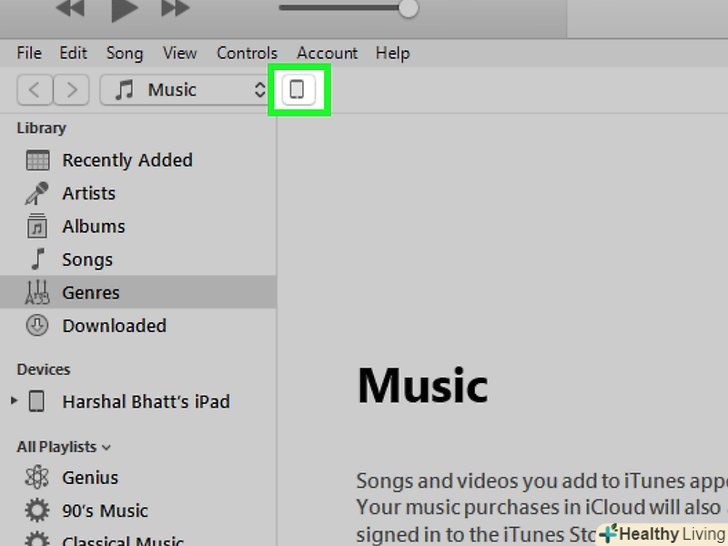Expand Harshal Bhatt's iPad disclosure triangle
Image resolution: width=728 pixels, height=546 pixels.
click(x=14, y=401)
